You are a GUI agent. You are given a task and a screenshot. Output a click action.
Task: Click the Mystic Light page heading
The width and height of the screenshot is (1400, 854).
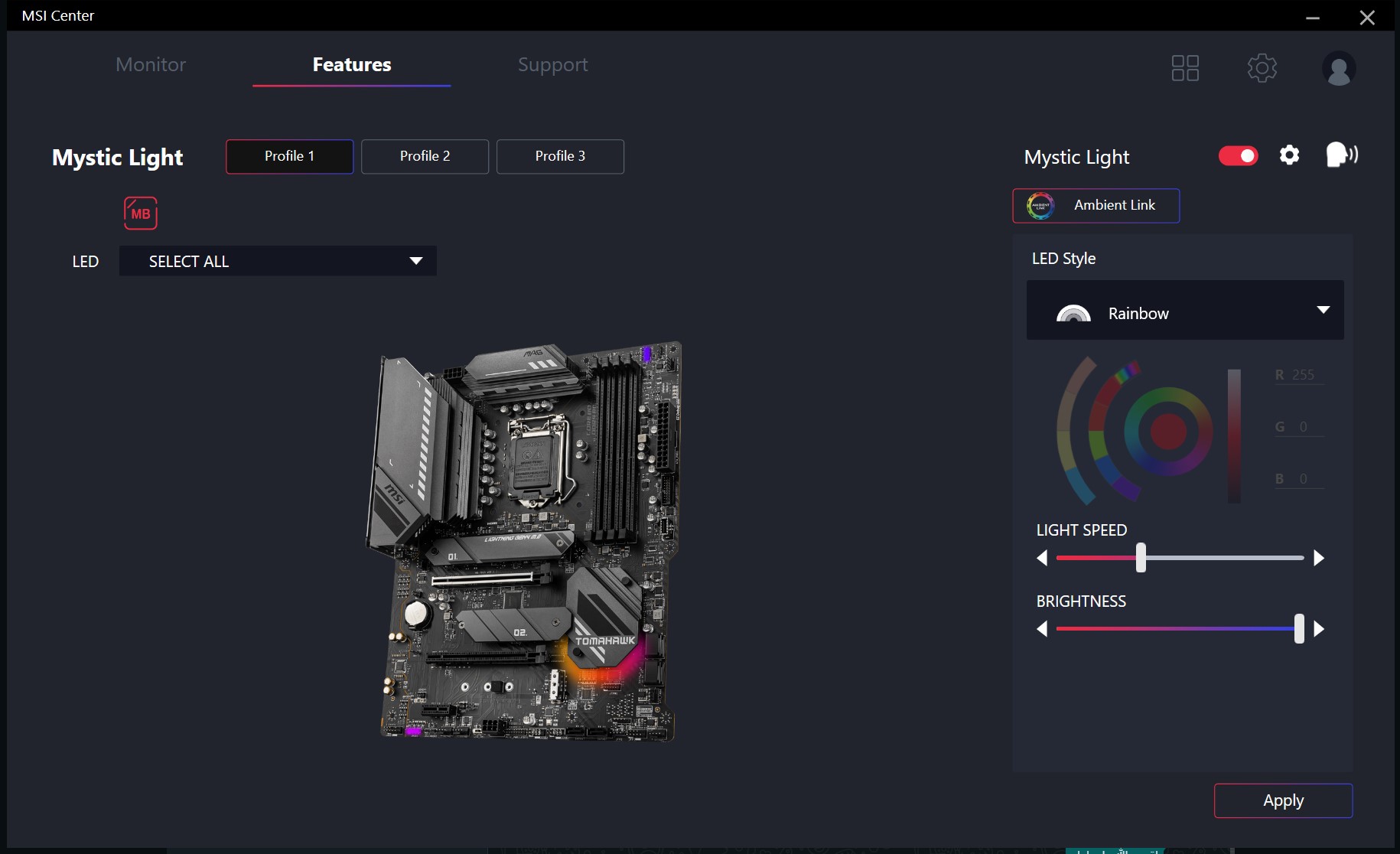[118, 158]
